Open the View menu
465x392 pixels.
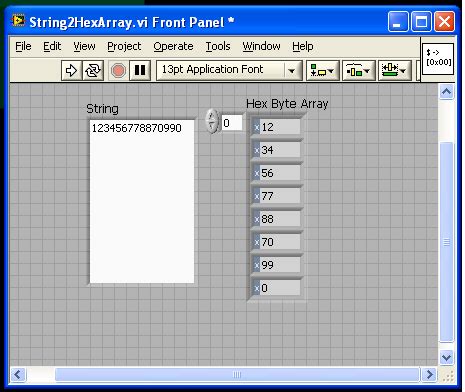pyautogui.click(x=84, y=46)
